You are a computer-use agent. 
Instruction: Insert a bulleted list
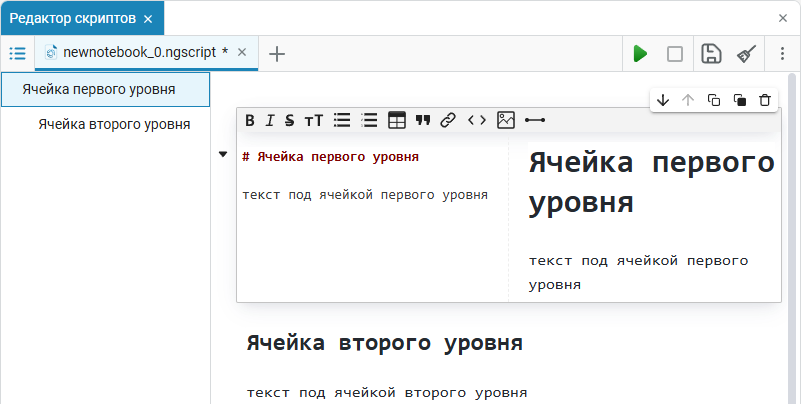pos(342,120)
